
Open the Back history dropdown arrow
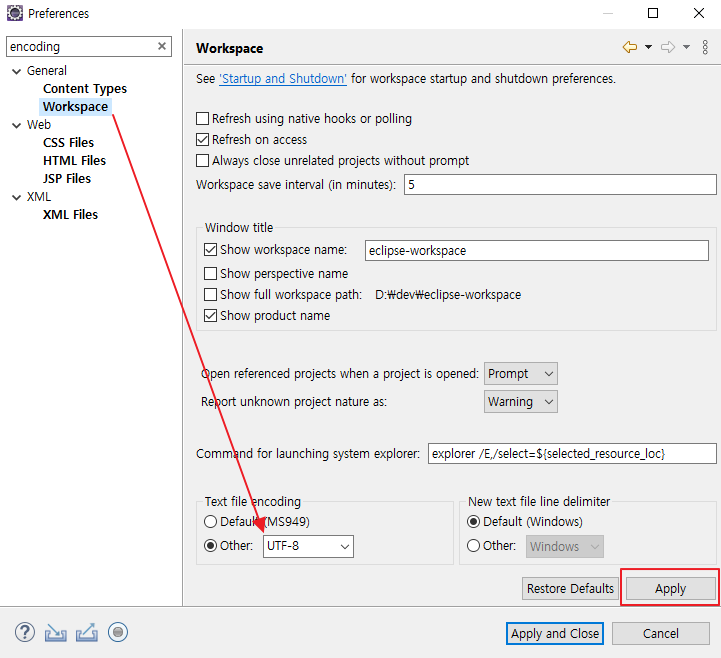[648, 47]
